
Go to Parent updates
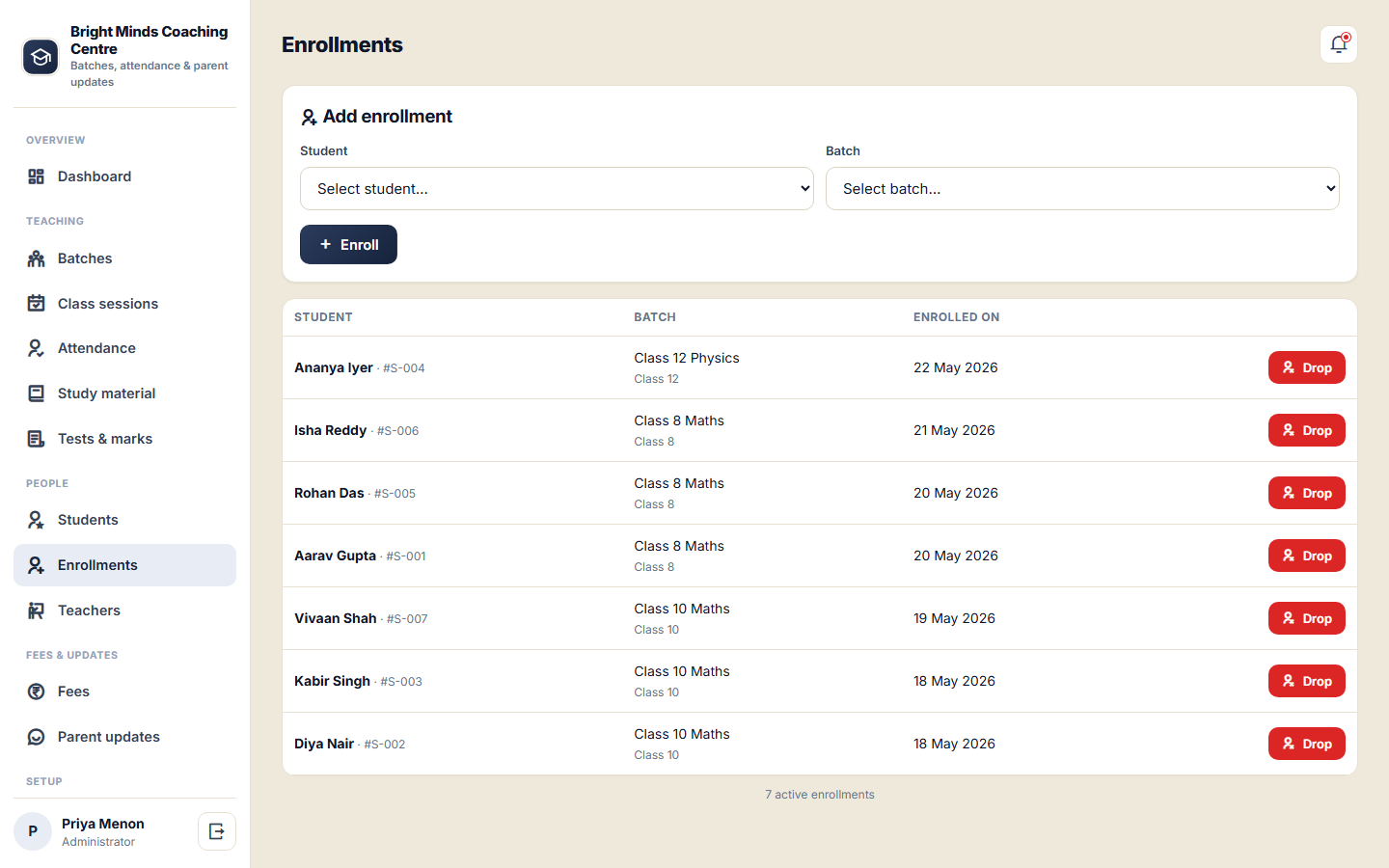pos(124,737)
